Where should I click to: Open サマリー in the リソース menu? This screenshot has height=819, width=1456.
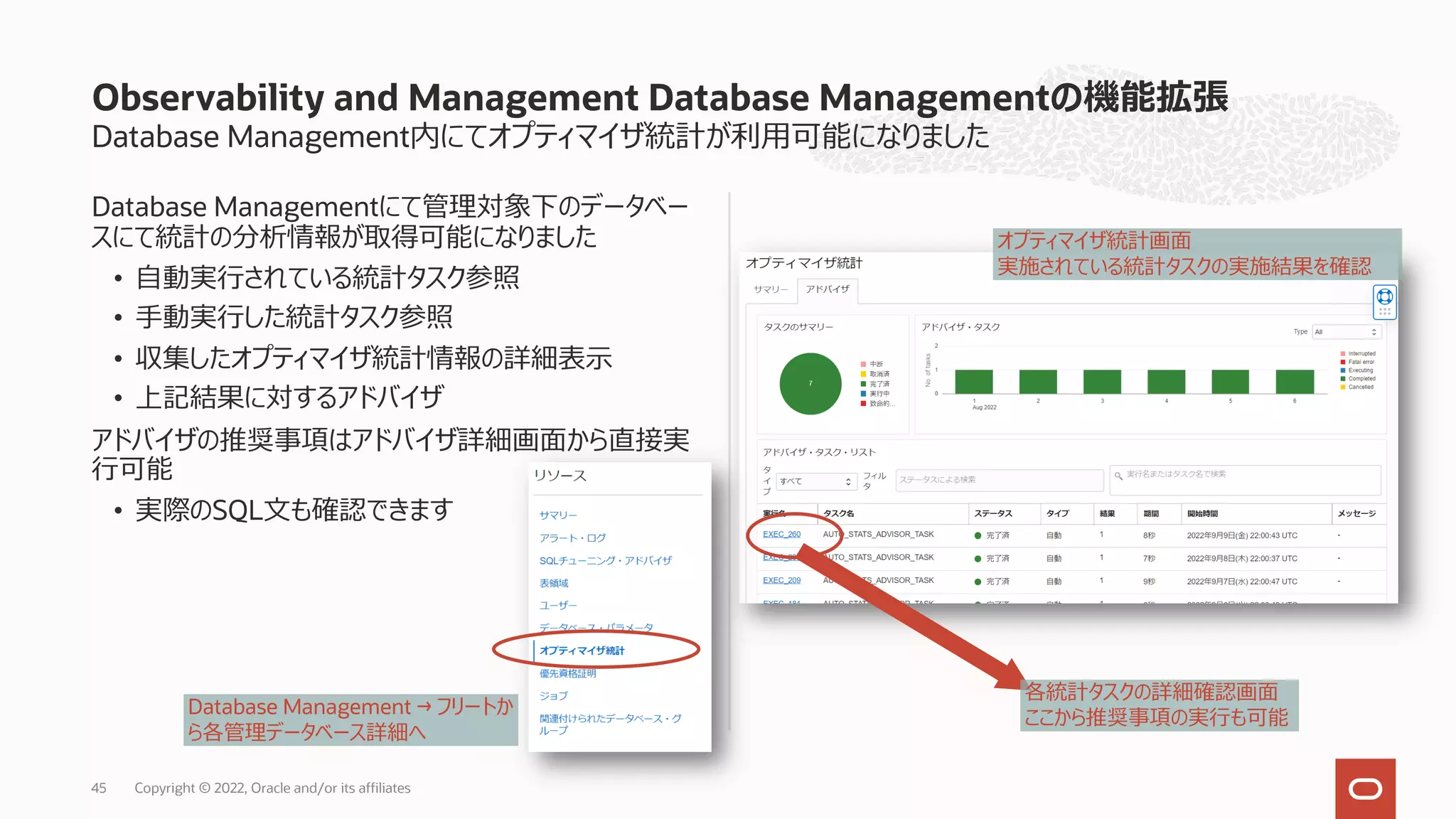558,515
